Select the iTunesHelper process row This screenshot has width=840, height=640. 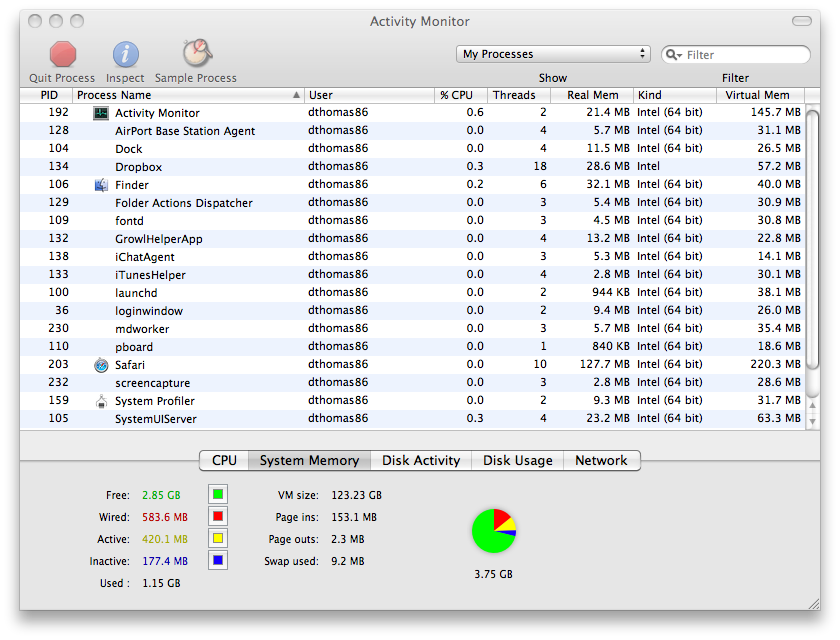pos(412,275)
